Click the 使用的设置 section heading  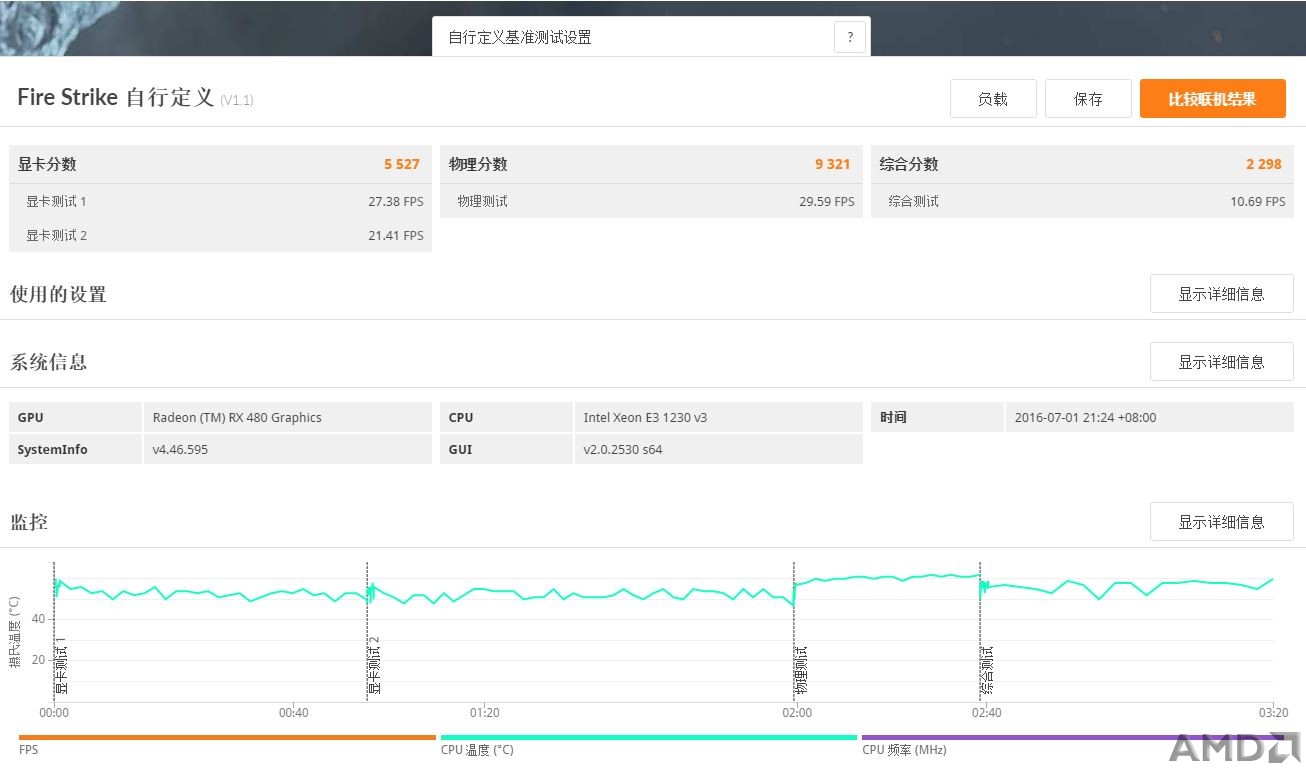coord(58,294)
